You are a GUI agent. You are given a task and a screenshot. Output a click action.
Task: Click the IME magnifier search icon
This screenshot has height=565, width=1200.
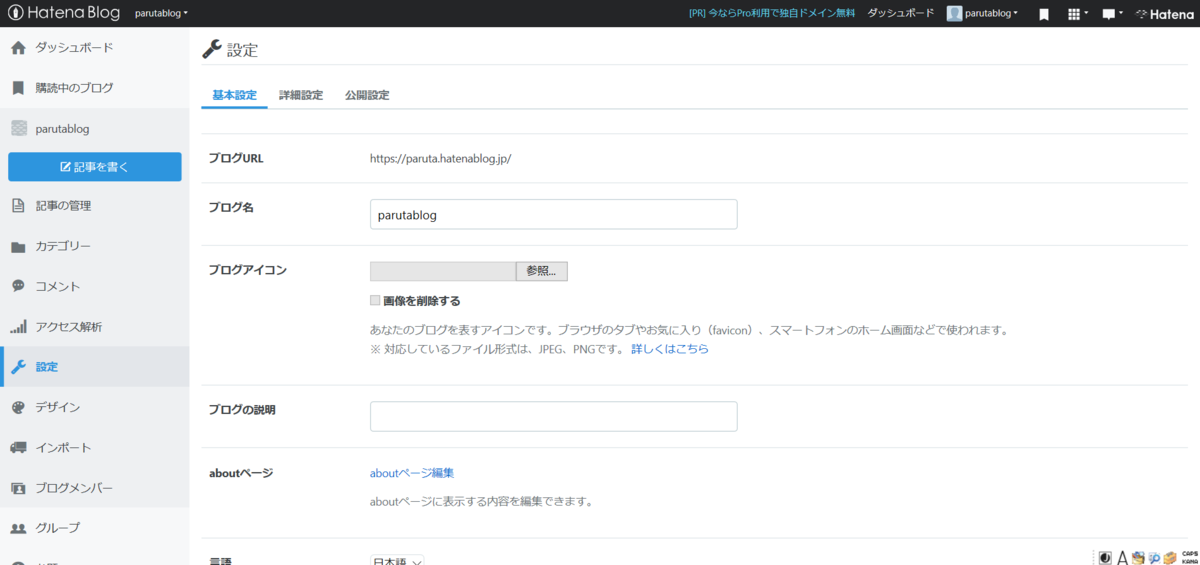click(x=1154, y=558)
